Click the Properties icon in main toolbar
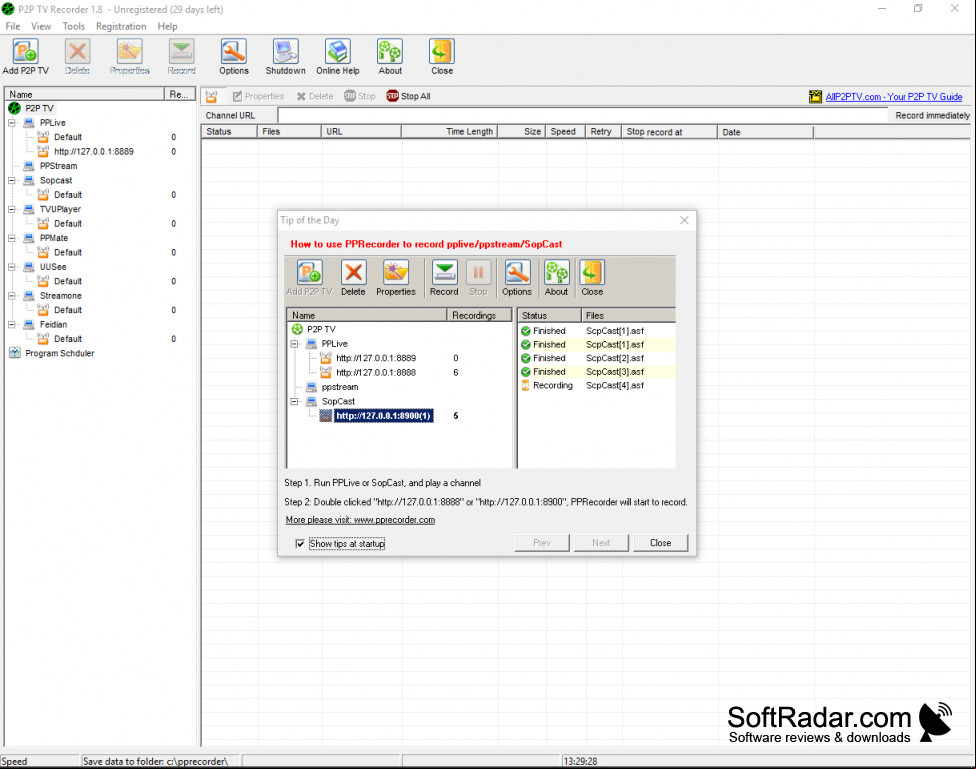This screenshot has height=769, width=976. (129, 57)
